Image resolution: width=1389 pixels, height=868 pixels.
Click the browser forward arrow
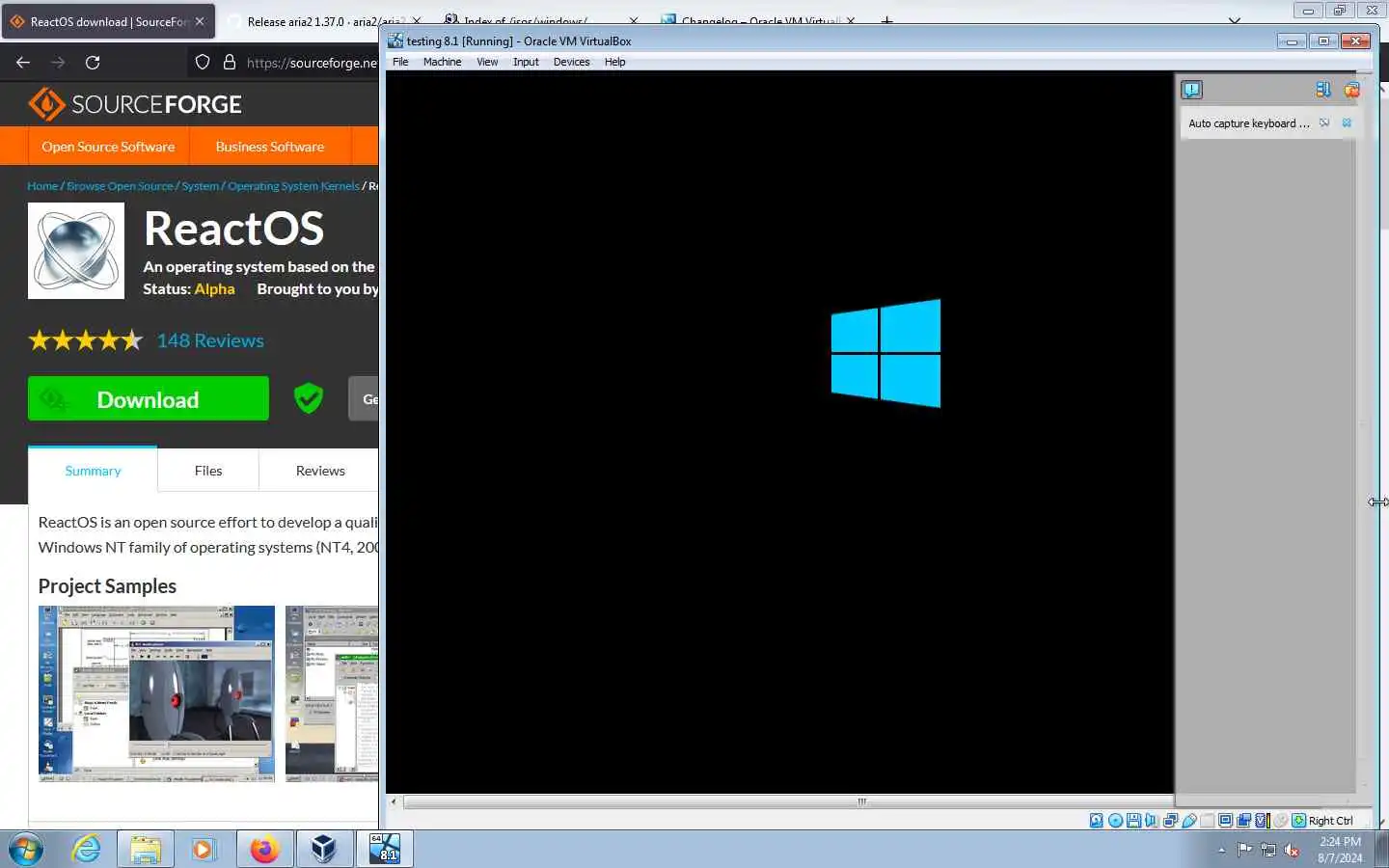(x=58, y=63)
